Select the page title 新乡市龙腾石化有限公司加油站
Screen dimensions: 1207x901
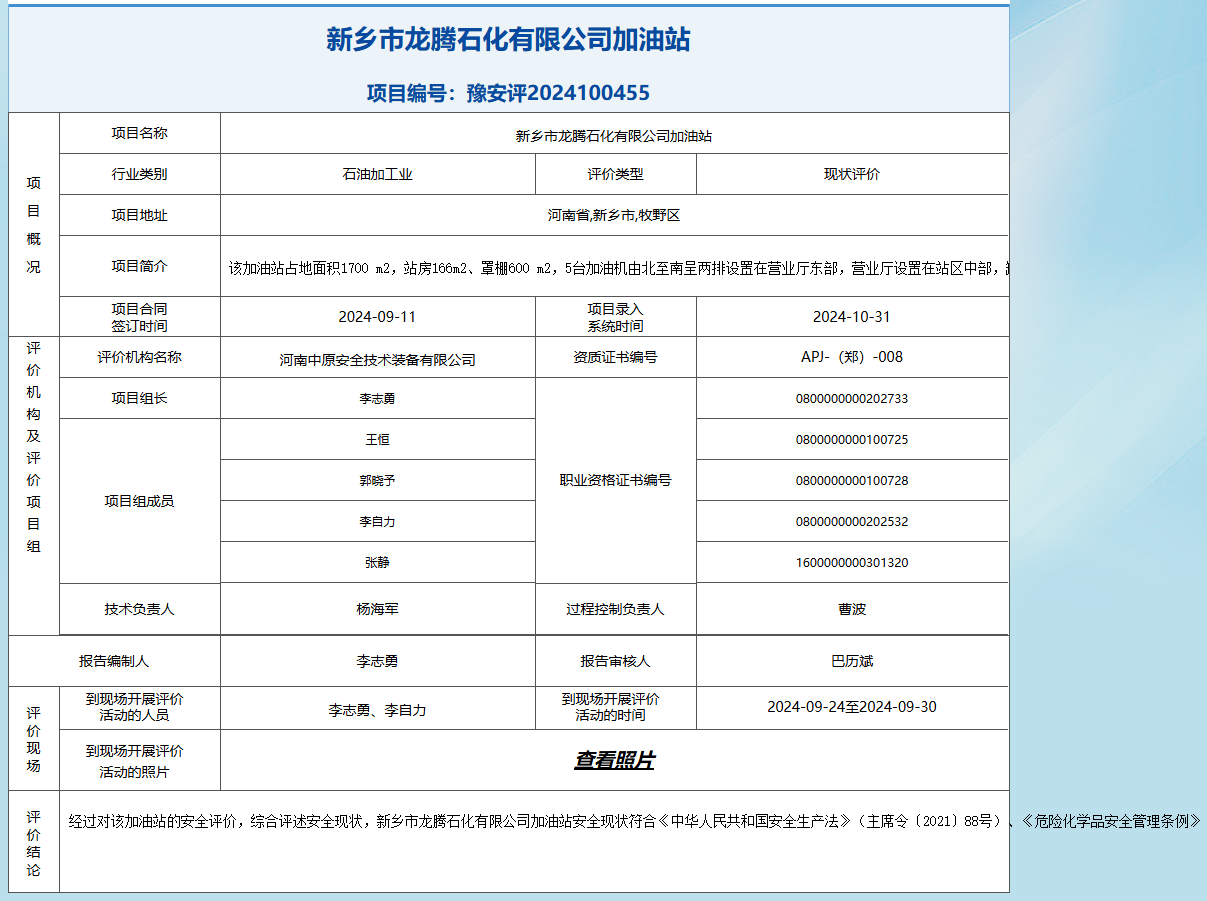(508, 40)
